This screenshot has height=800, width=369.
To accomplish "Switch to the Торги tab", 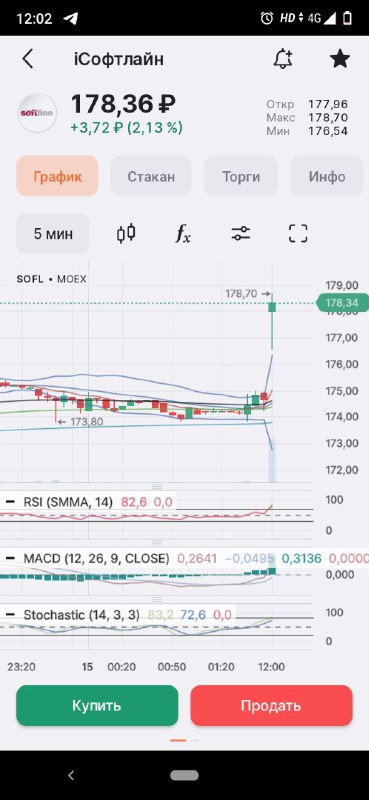I will point(241,177).
